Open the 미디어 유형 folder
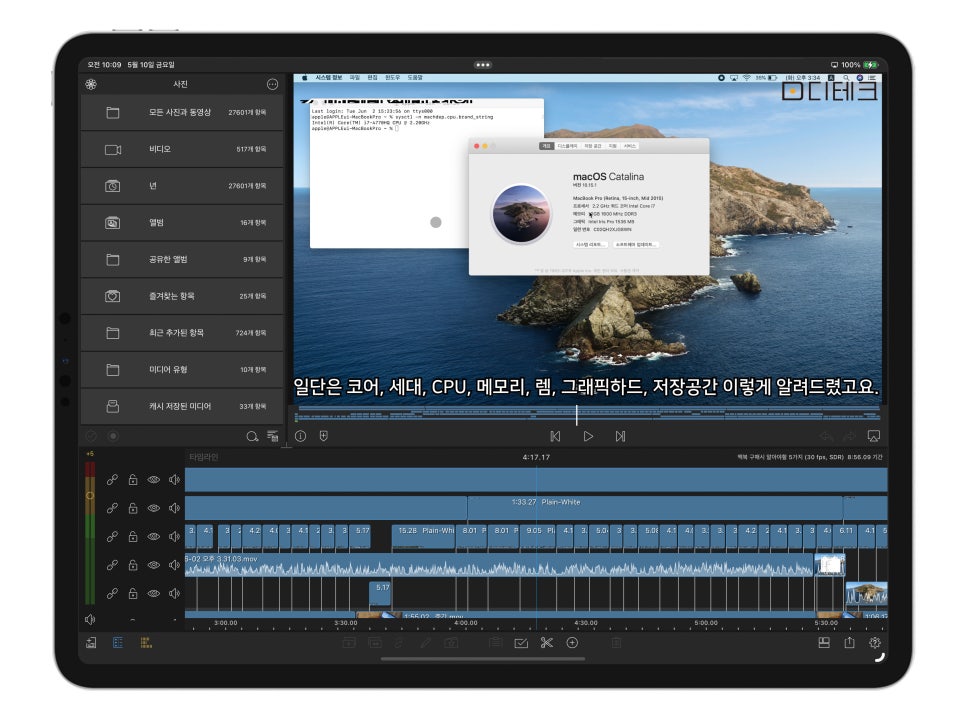Image resolution: width=966 pixels, height=723 pixels. point(182,370)
